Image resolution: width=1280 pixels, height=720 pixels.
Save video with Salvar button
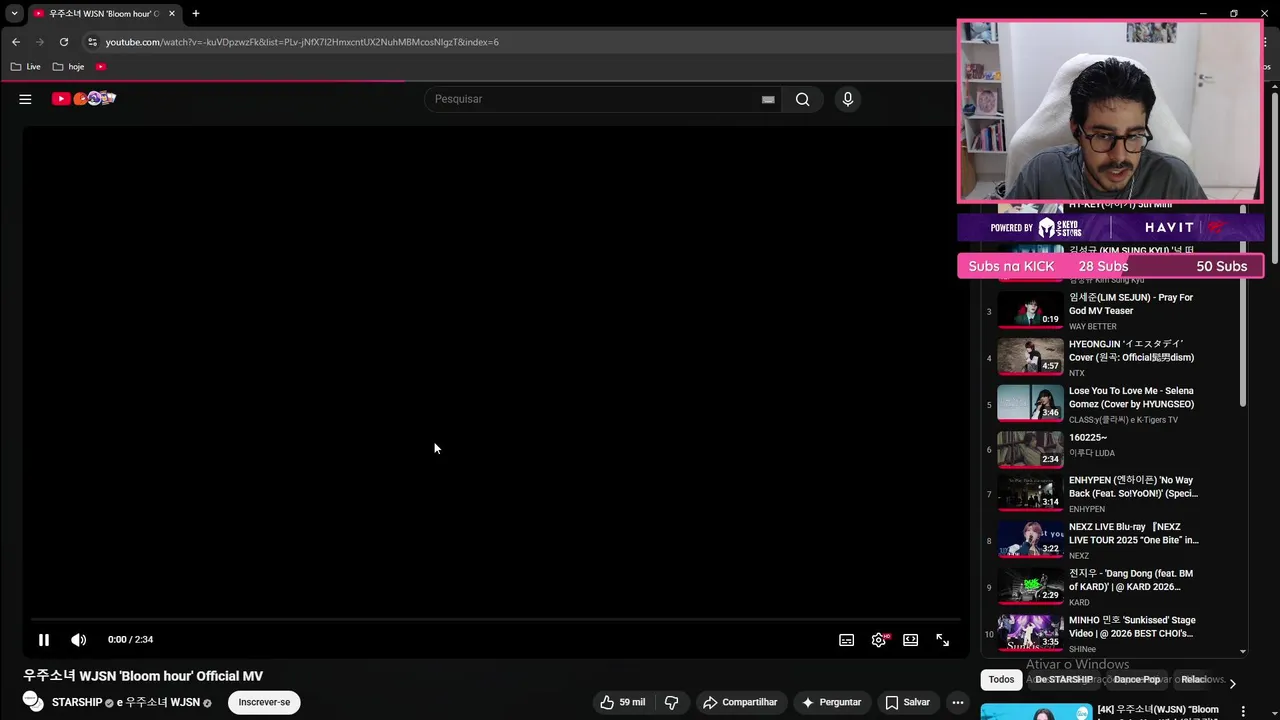pos(908,702)
